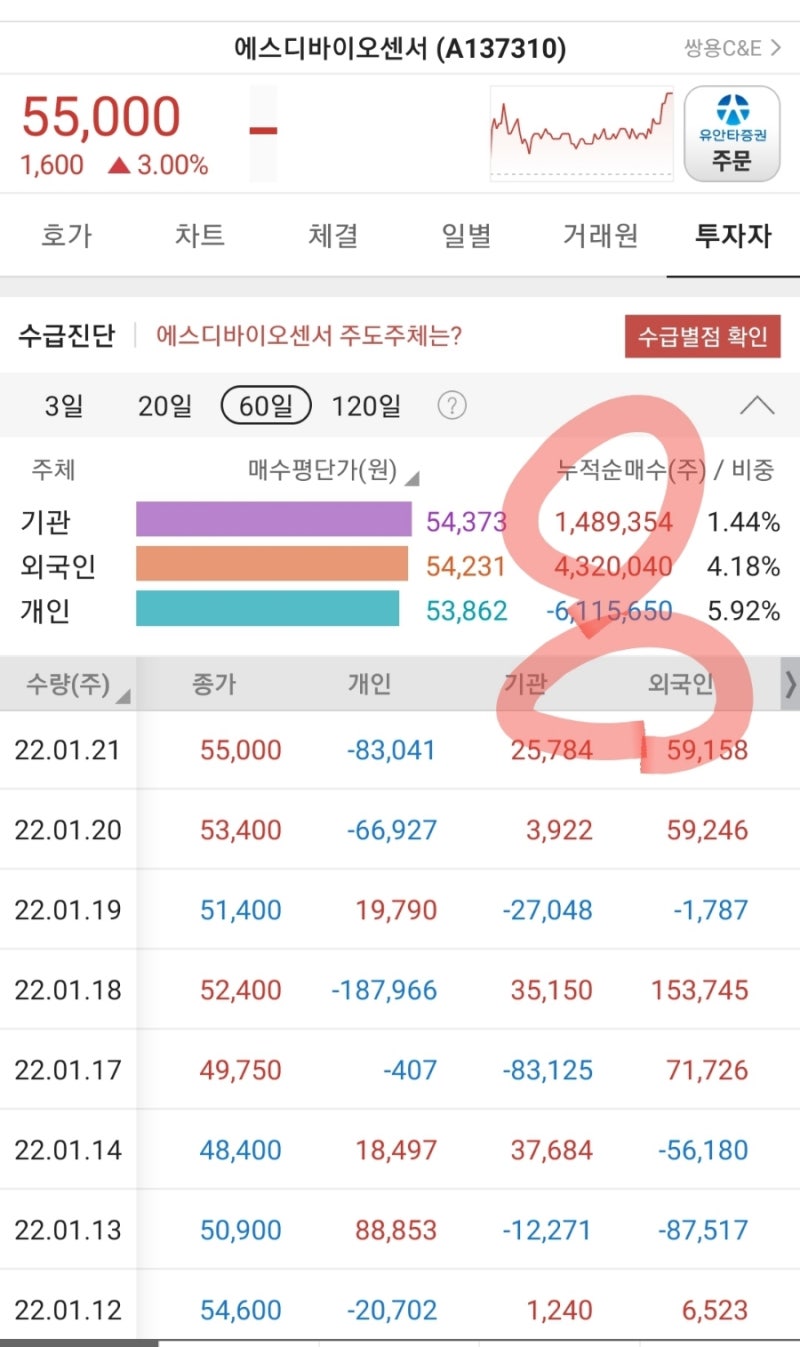The width and height of the screenshot is (800, 1347).
Task: Select the 체결 tab
Action: coord(332,235)
